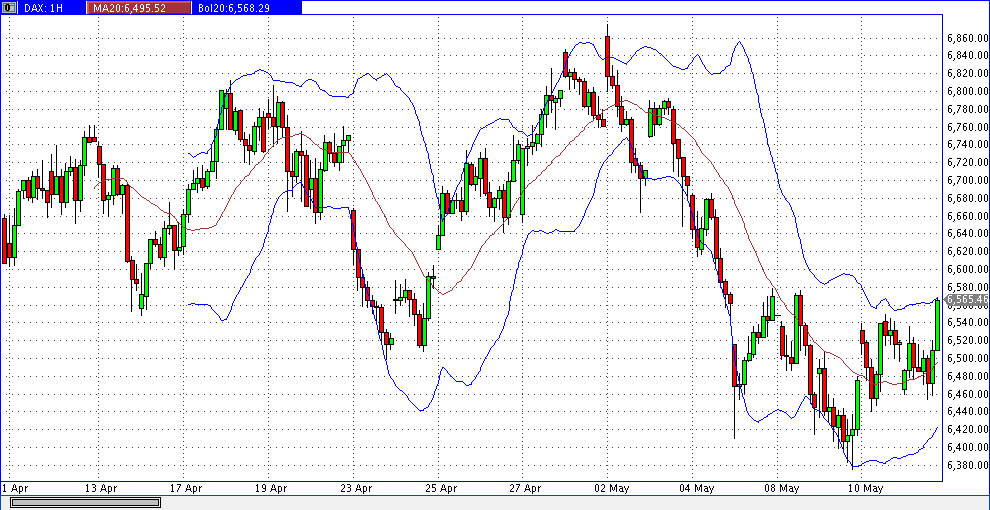Image resolution: width=990 pixels, height=510 pixels.
Task: Click the 6,565.46 current price marker
Action: coord(967,300)
